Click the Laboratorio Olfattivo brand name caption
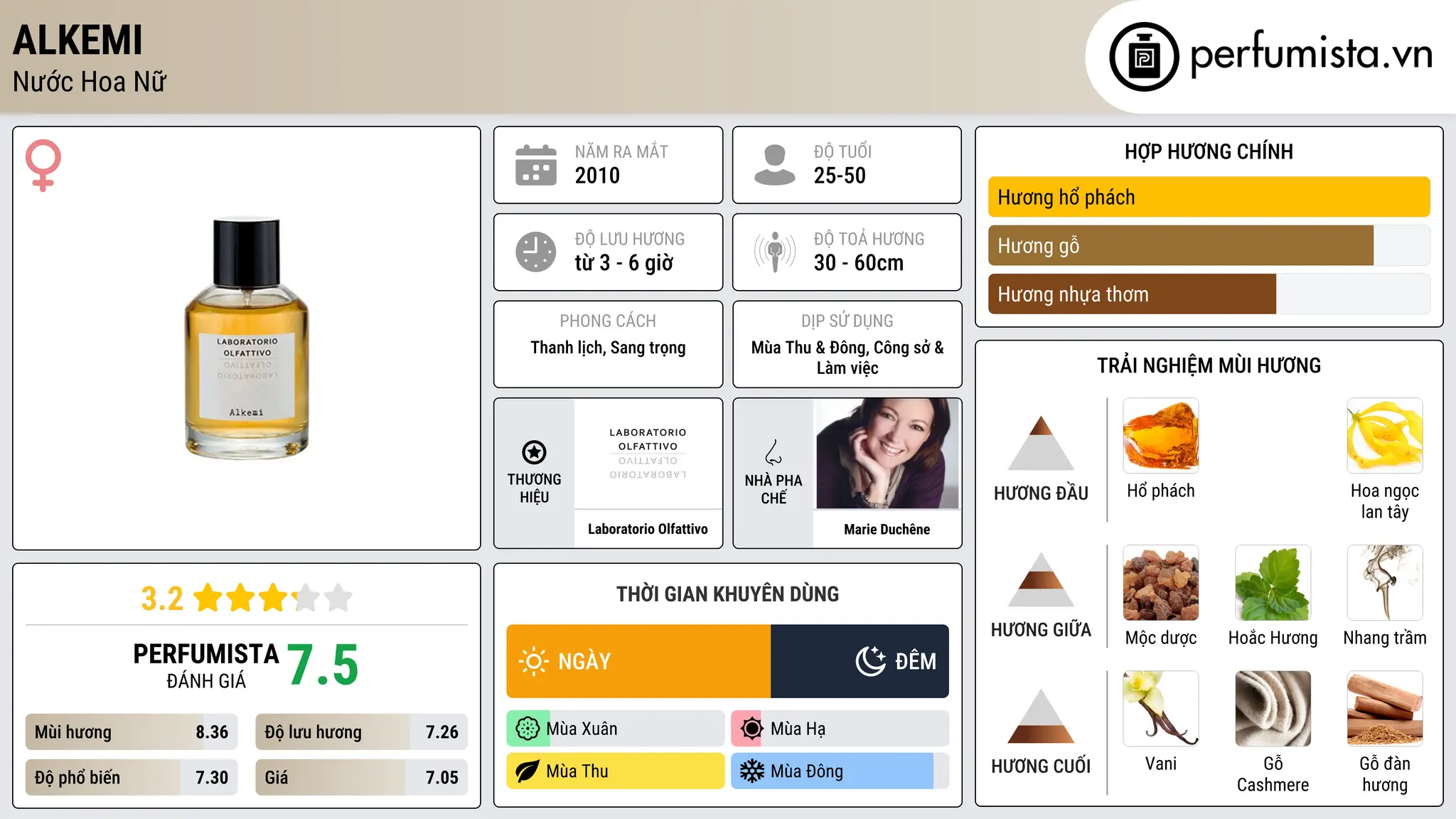 pos(648,529)
